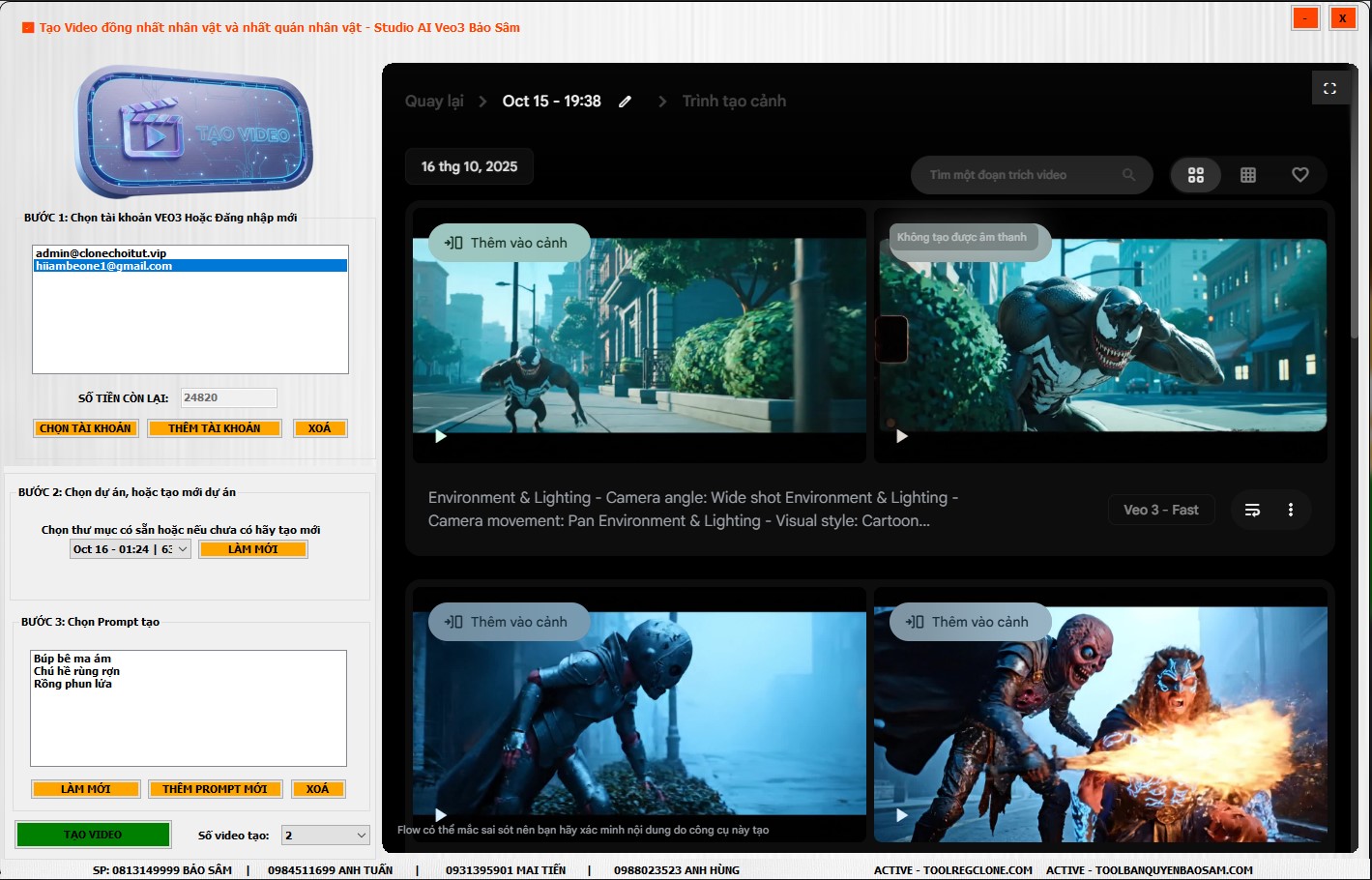
Task: Click the prompt list icon next to Veo 3 - Fast
Action: click(1252, 510)
